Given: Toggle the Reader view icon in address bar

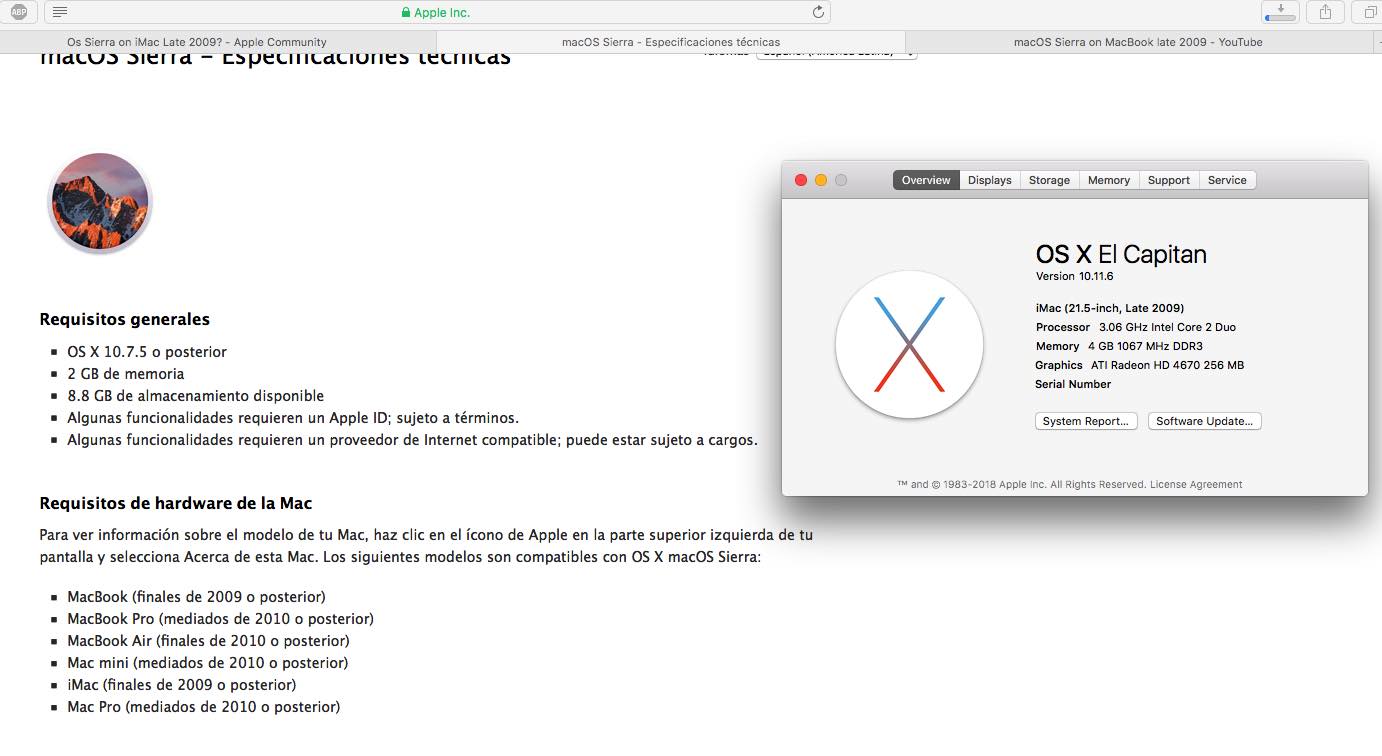Looking at the screenshot, I should 60,12.
